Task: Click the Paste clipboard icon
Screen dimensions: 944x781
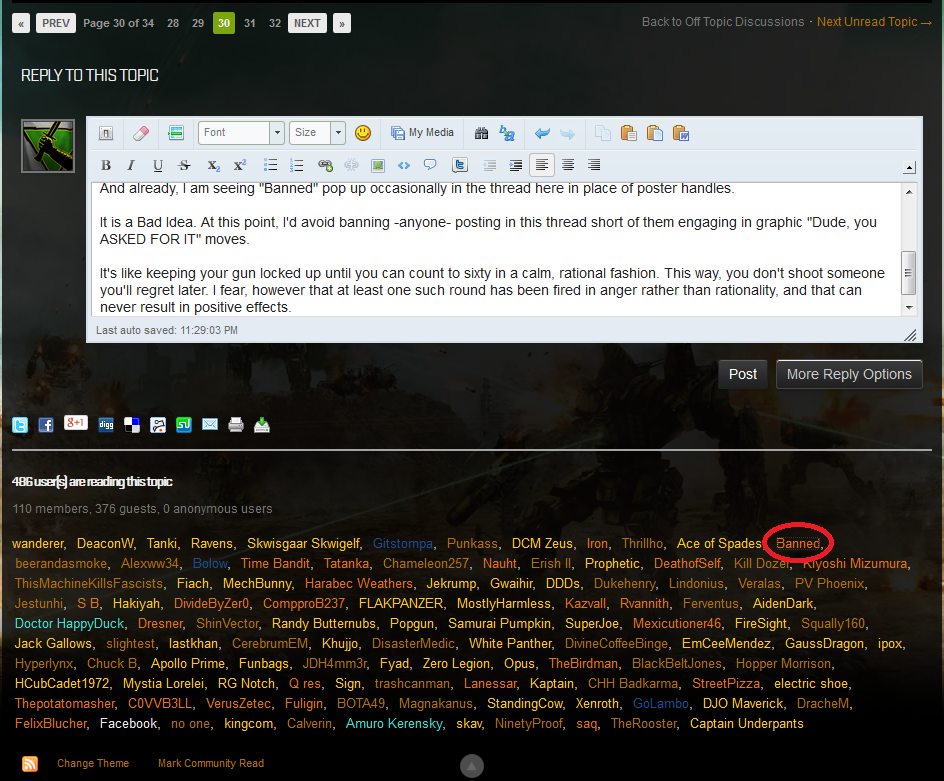Action: point(629,133)
